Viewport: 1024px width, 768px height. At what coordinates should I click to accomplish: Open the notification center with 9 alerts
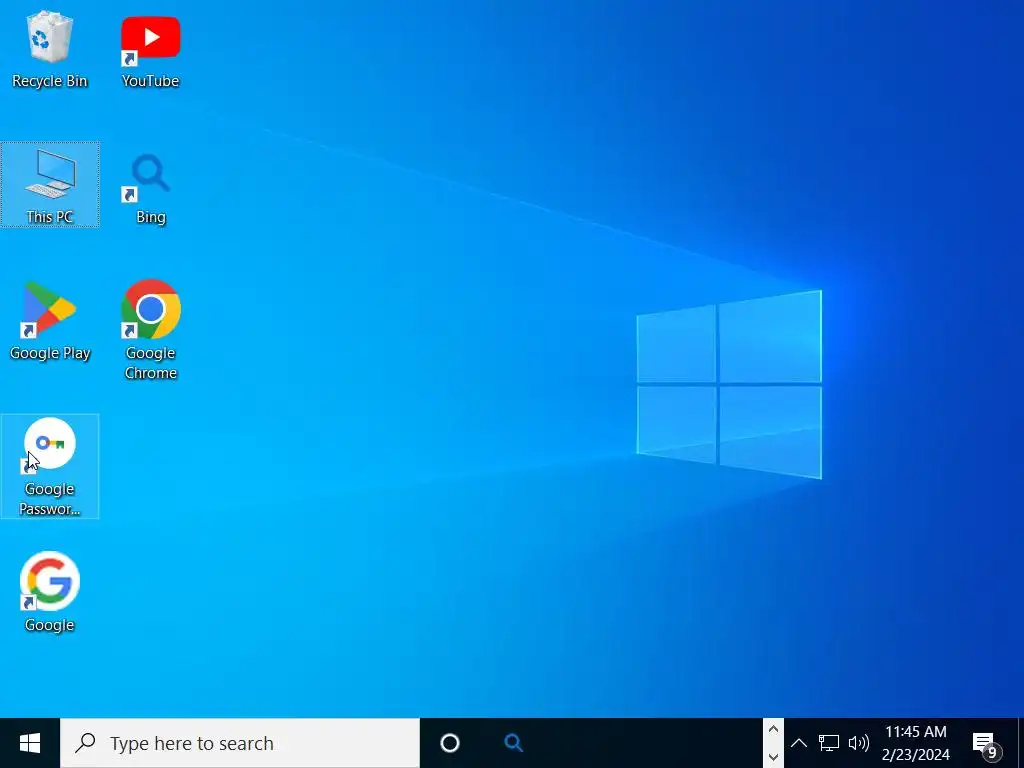pyautogui.click(x=986, y=744)
